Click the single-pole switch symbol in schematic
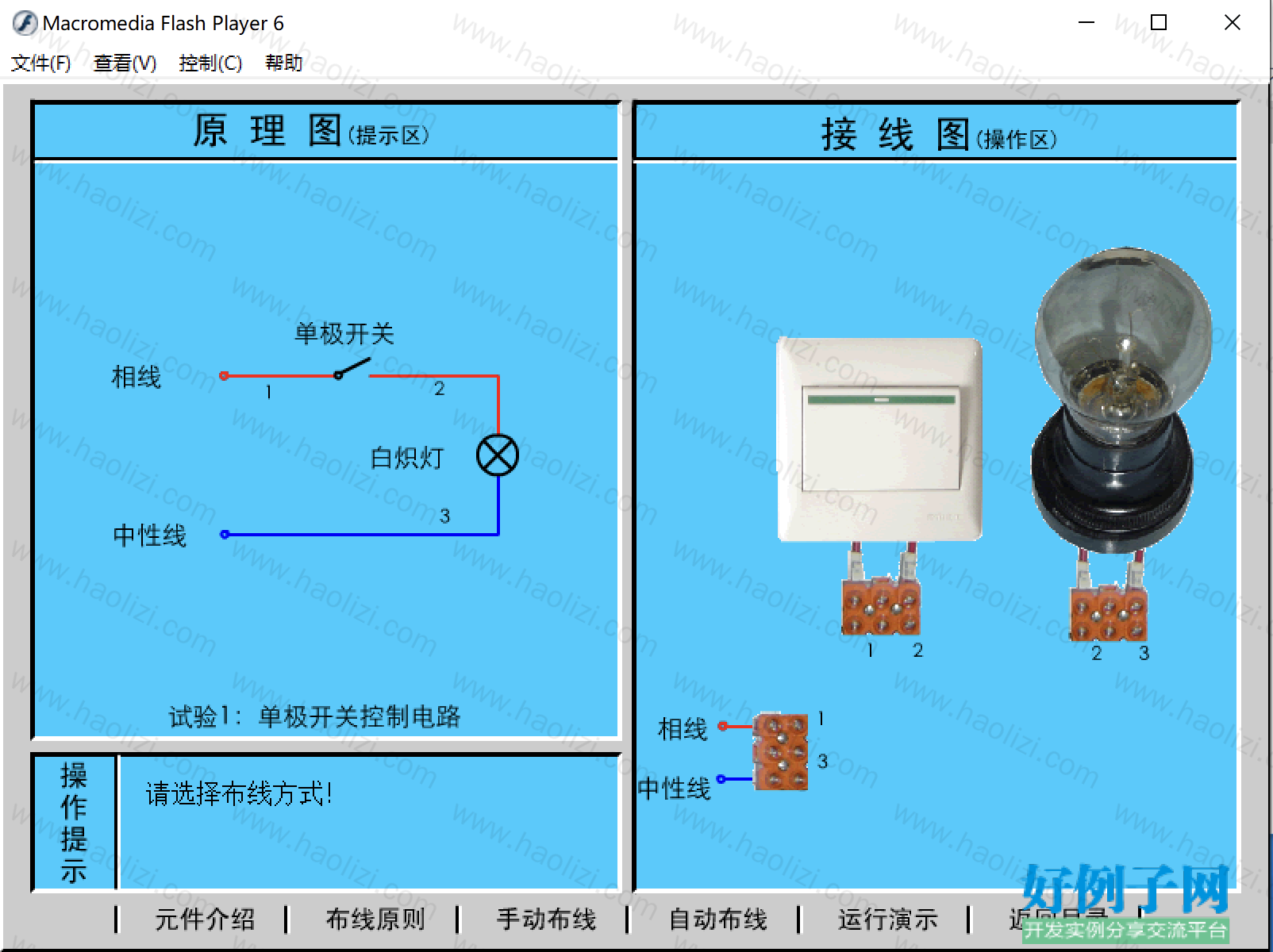Screen dimensions: 1273x952 click(352, 368)
